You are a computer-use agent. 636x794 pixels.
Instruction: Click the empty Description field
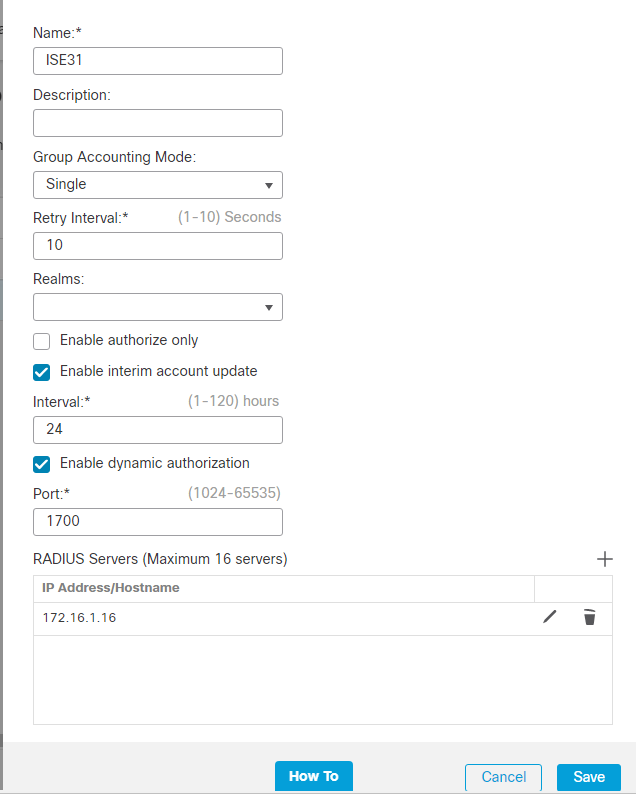pos(158,123)
